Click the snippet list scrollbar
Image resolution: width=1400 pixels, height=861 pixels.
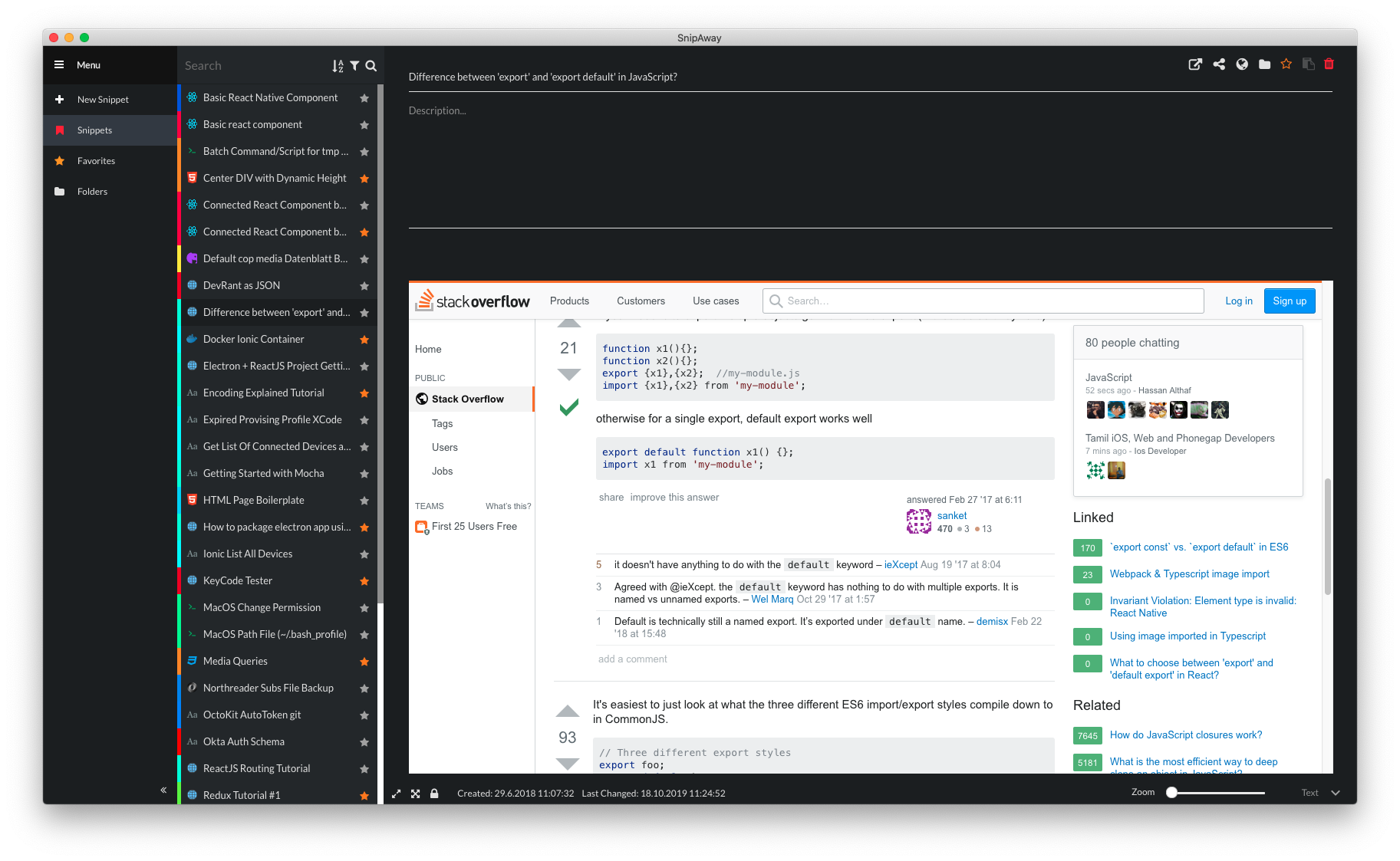(x=380, y=345)
